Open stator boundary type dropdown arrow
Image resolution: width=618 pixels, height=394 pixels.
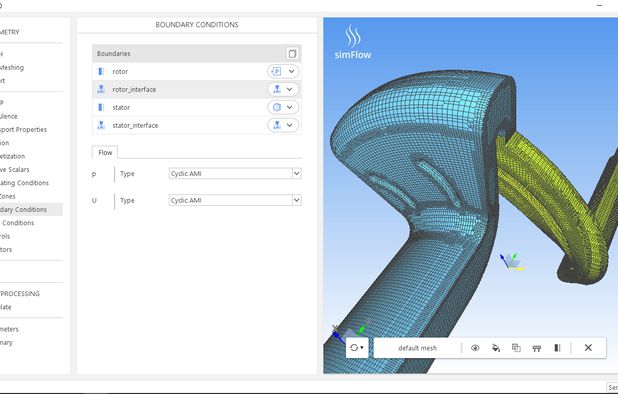289,107
